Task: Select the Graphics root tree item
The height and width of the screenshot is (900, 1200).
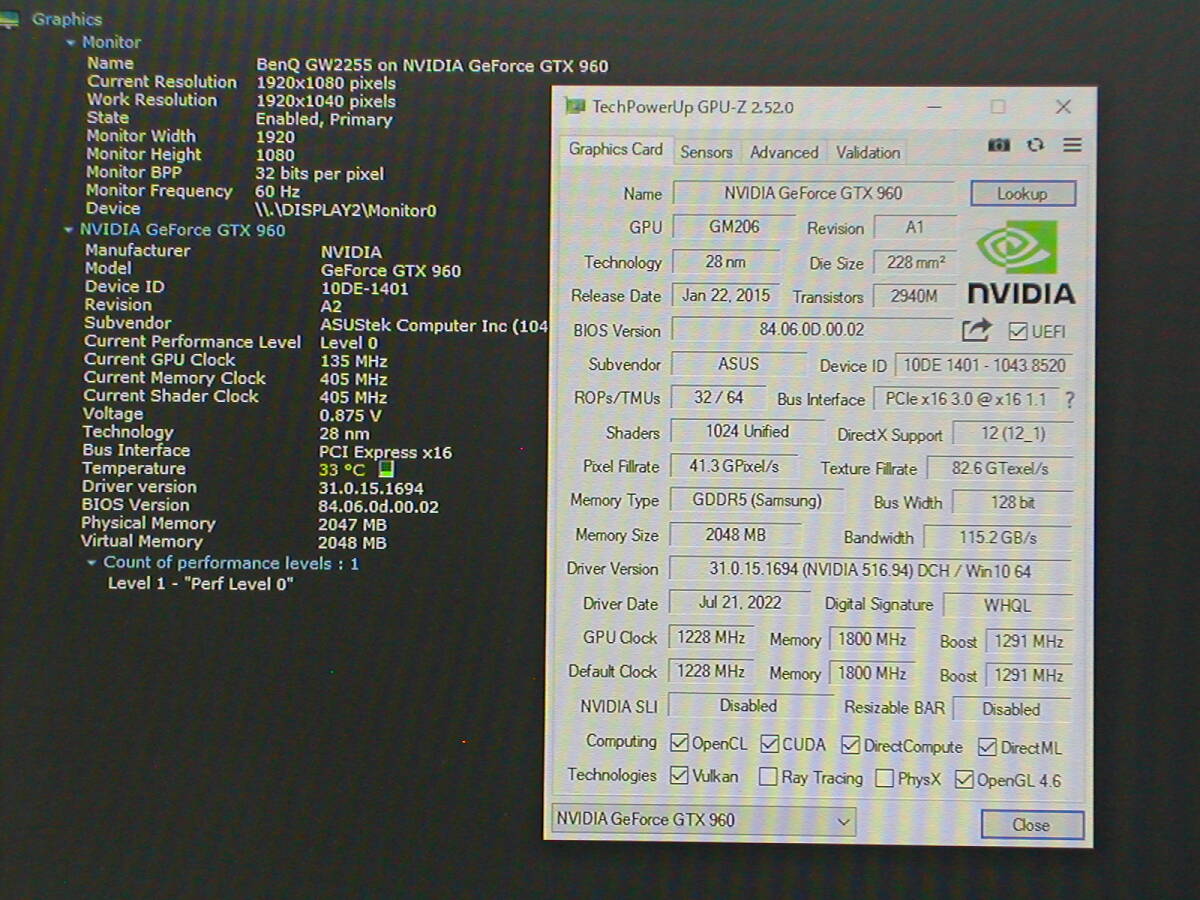Action: [x=67, y=19]
